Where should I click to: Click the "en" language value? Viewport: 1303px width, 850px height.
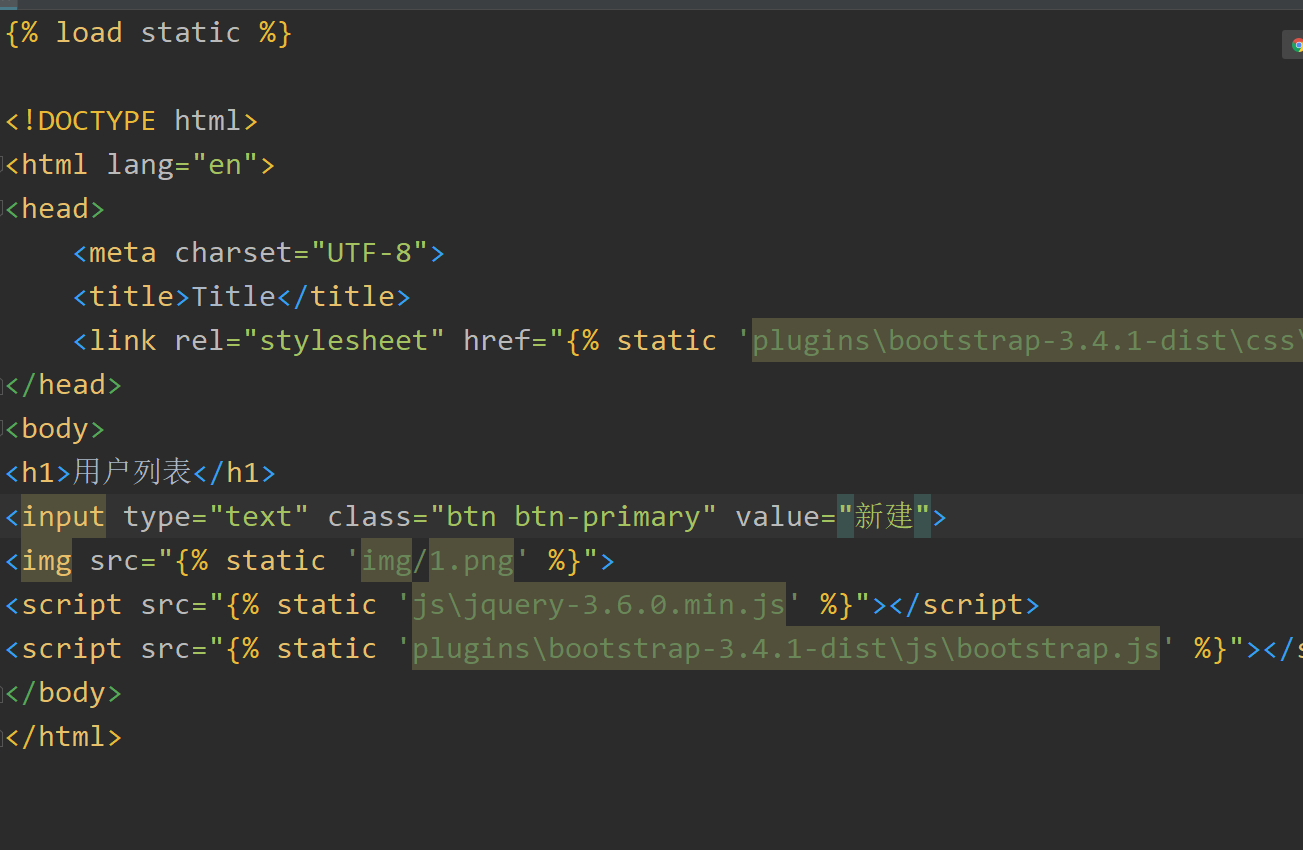225,165
